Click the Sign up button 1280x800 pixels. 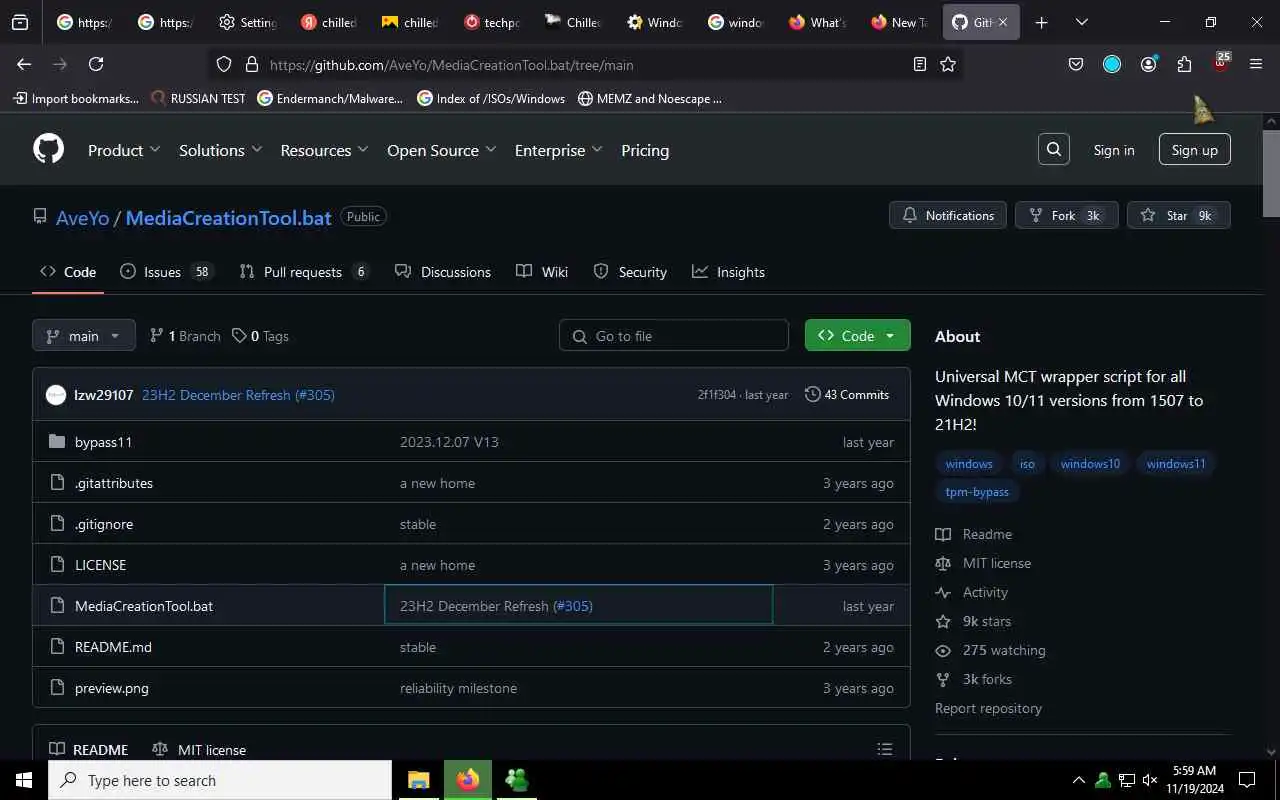[x=1194, y=150]
